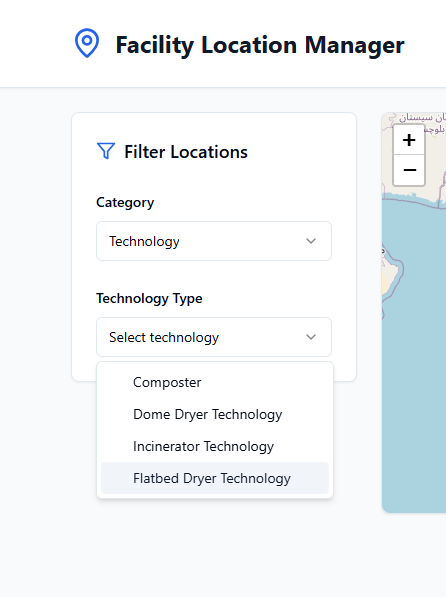This screenshot has height=597, width=446.
Task: Click the Technology Type chevron arrow
Action: 311,337
